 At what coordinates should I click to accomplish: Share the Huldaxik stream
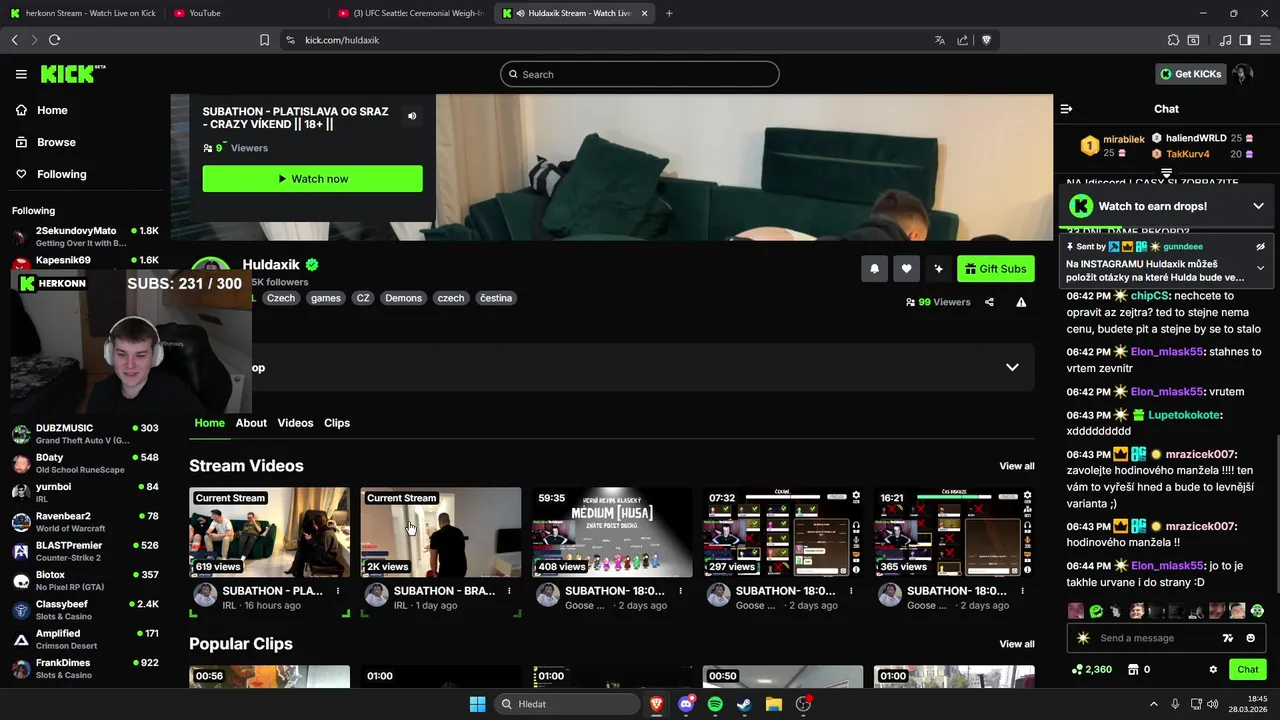[989, 302]
